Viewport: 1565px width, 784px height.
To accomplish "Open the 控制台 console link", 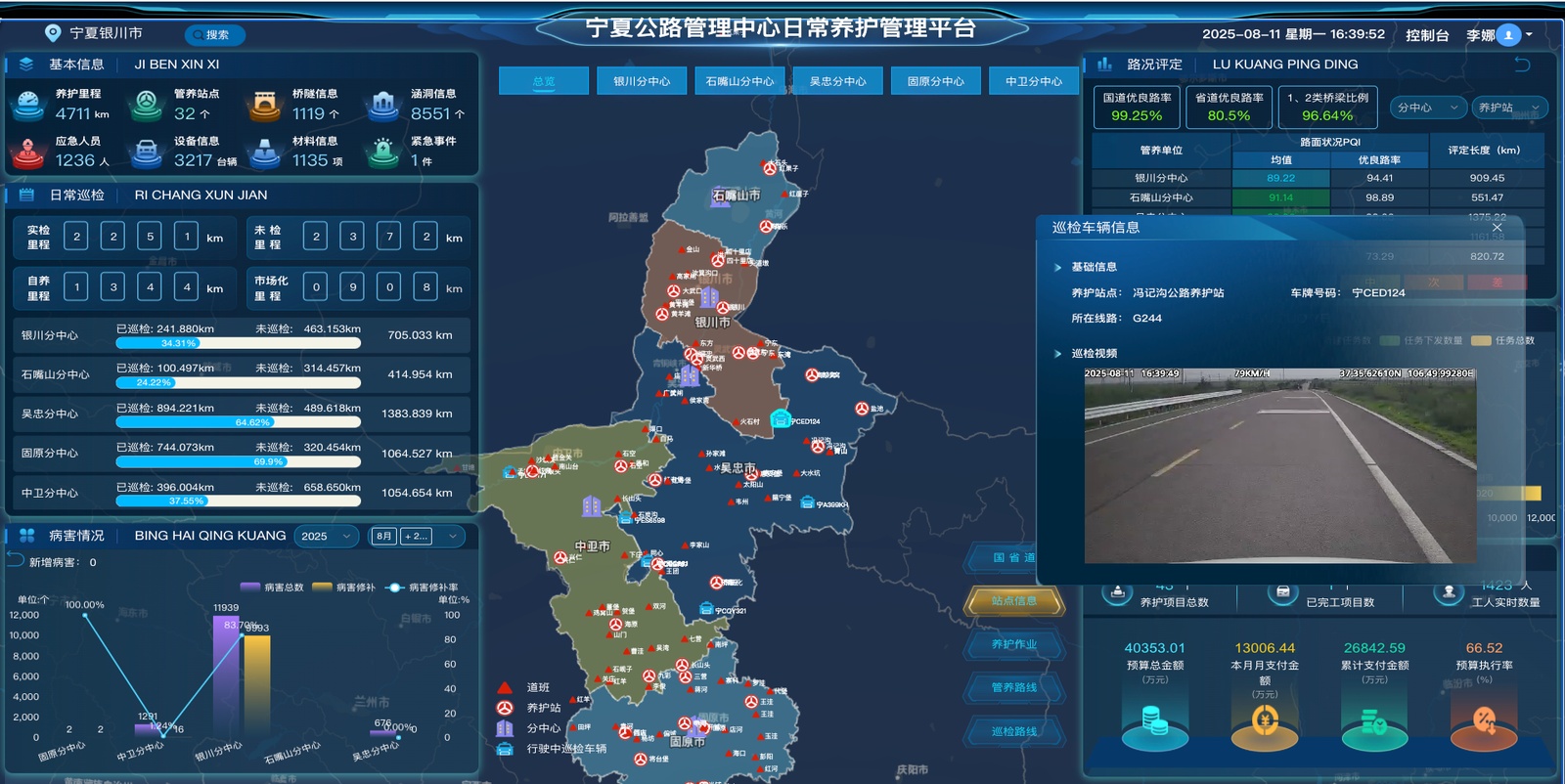I will pos(1427,35).
